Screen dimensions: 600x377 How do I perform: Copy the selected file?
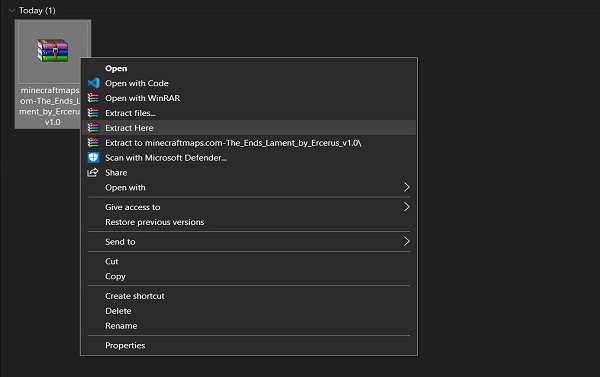(249, 276)
